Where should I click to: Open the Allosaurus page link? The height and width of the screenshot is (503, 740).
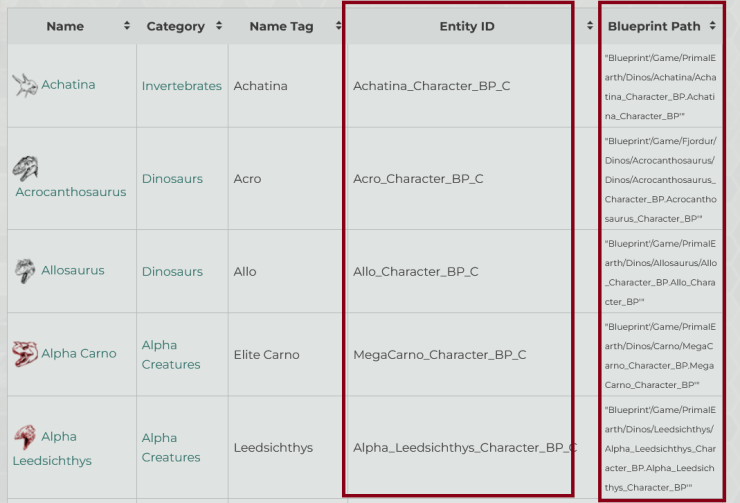tap(72, 270)
